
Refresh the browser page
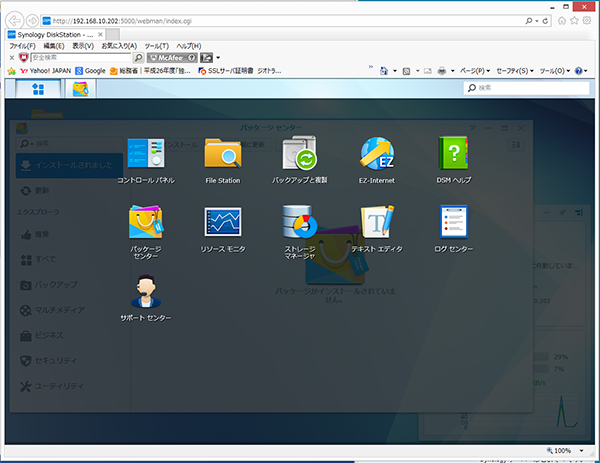pos(545,21)
